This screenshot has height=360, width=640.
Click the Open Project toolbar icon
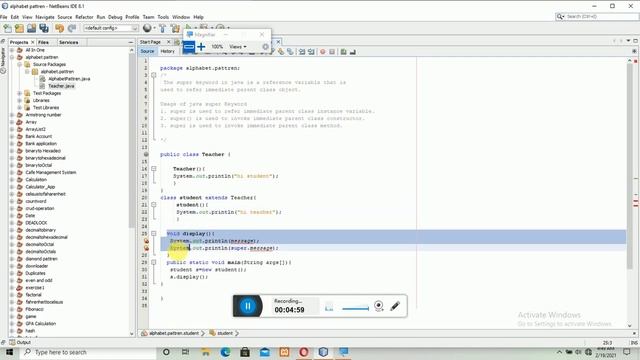[x=31, y=28]
